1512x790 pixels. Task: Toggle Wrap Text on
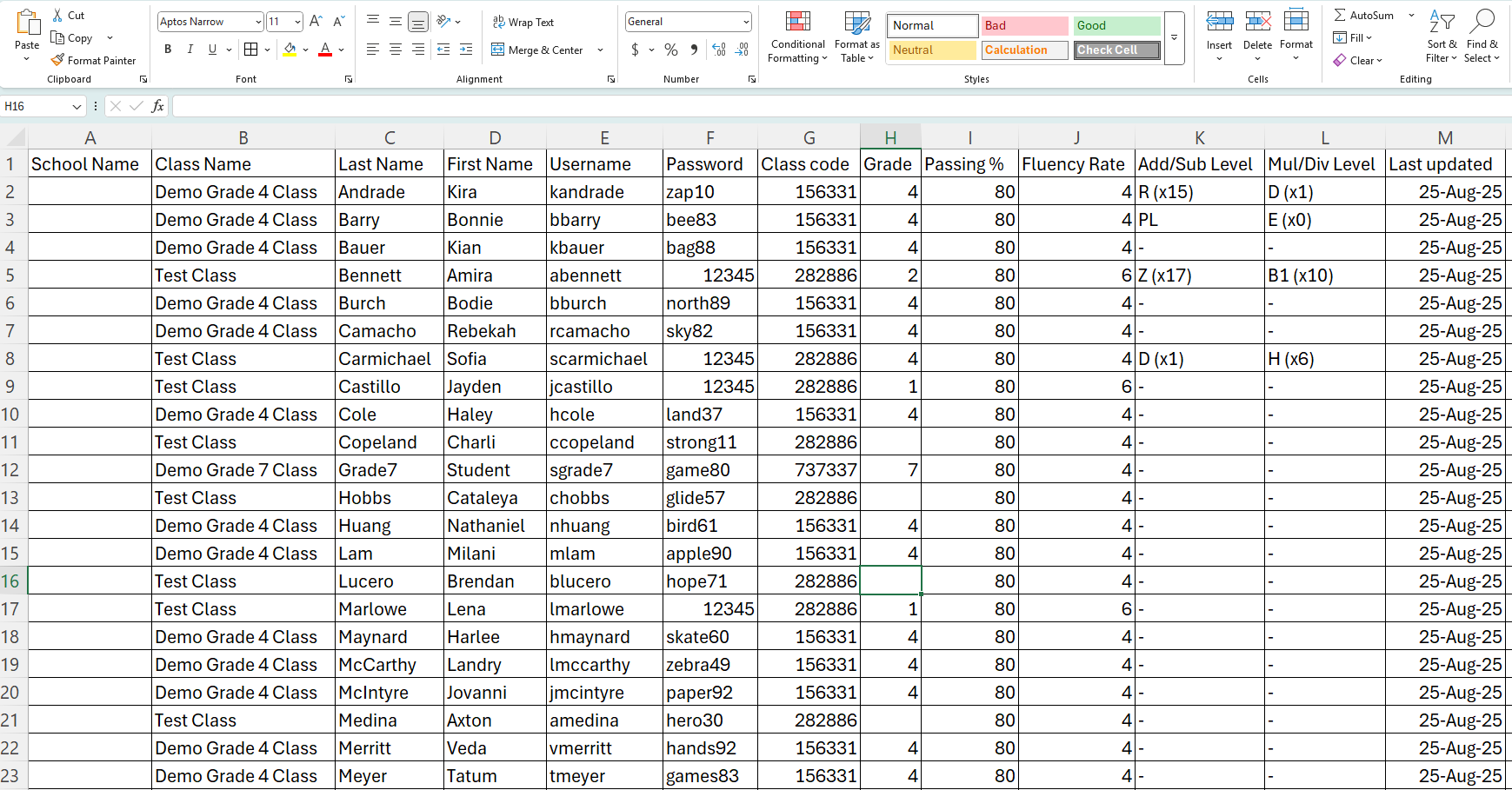coord(523,22)
